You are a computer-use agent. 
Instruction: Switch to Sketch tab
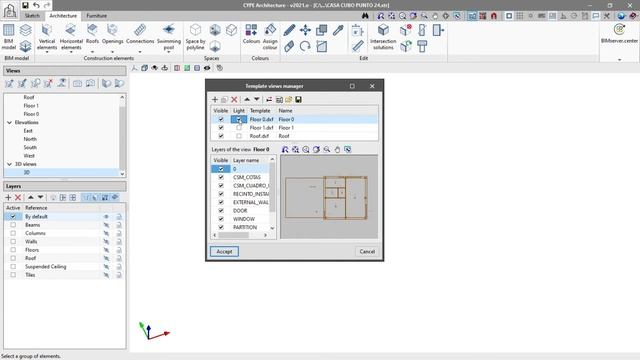coord(32,16)
